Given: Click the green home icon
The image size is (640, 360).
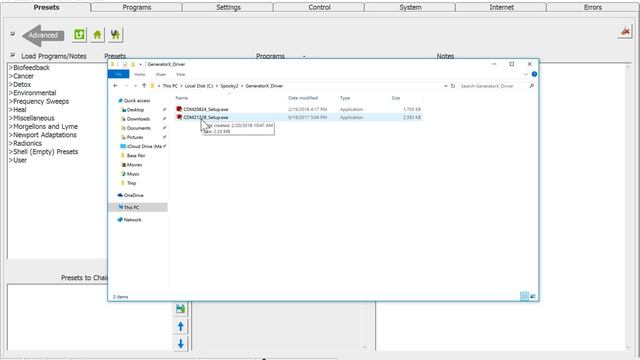Looking at the screenshot, I should click(97, 35).
